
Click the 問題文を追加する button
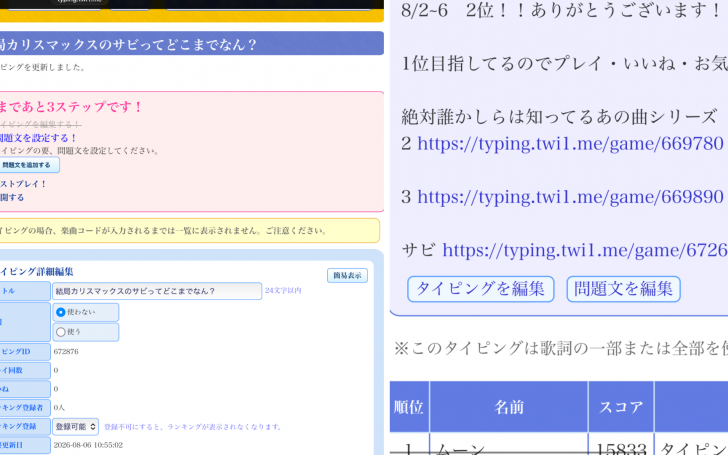pos(29,165)
